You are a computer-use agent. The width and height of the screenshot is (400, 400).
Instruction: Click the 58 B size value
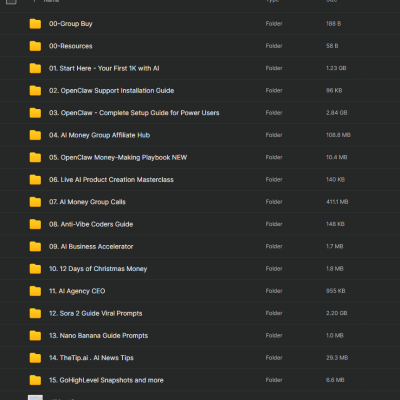(332, 46)
